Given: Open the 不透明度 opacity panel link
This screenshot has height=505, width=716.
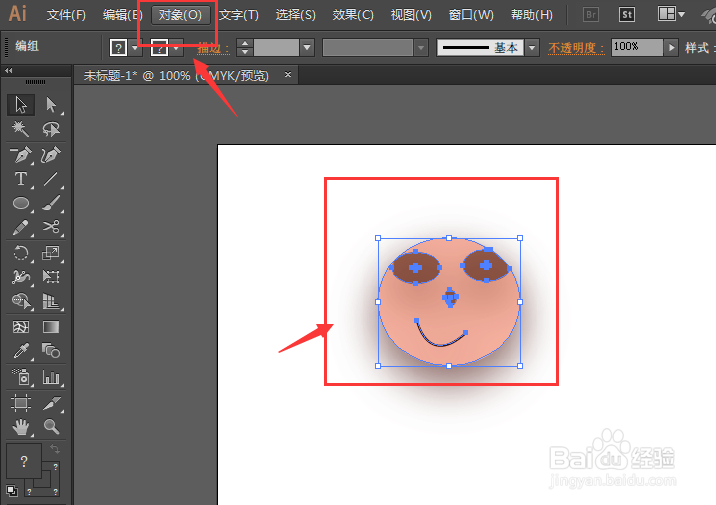Looking at the screenshot, I should pyautogui.click(x=576, y=48).
